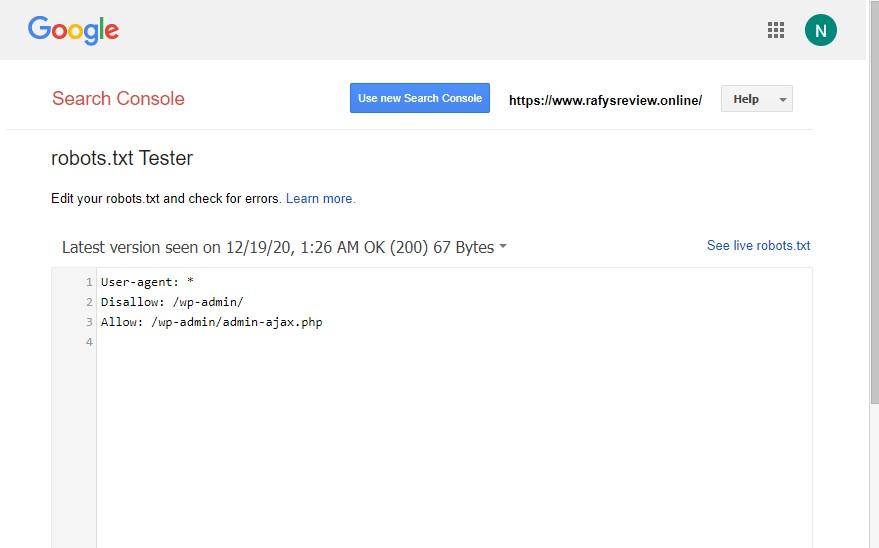Click line number 1 in editor gutter

89,282
